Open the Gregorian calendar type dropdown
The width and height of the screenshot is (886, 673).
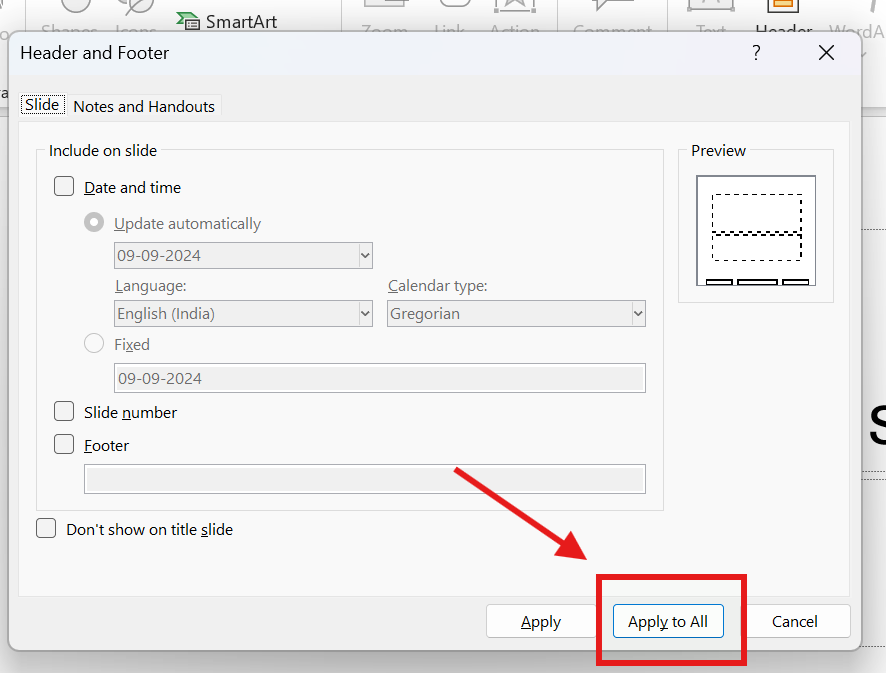(x=516, y=313)
